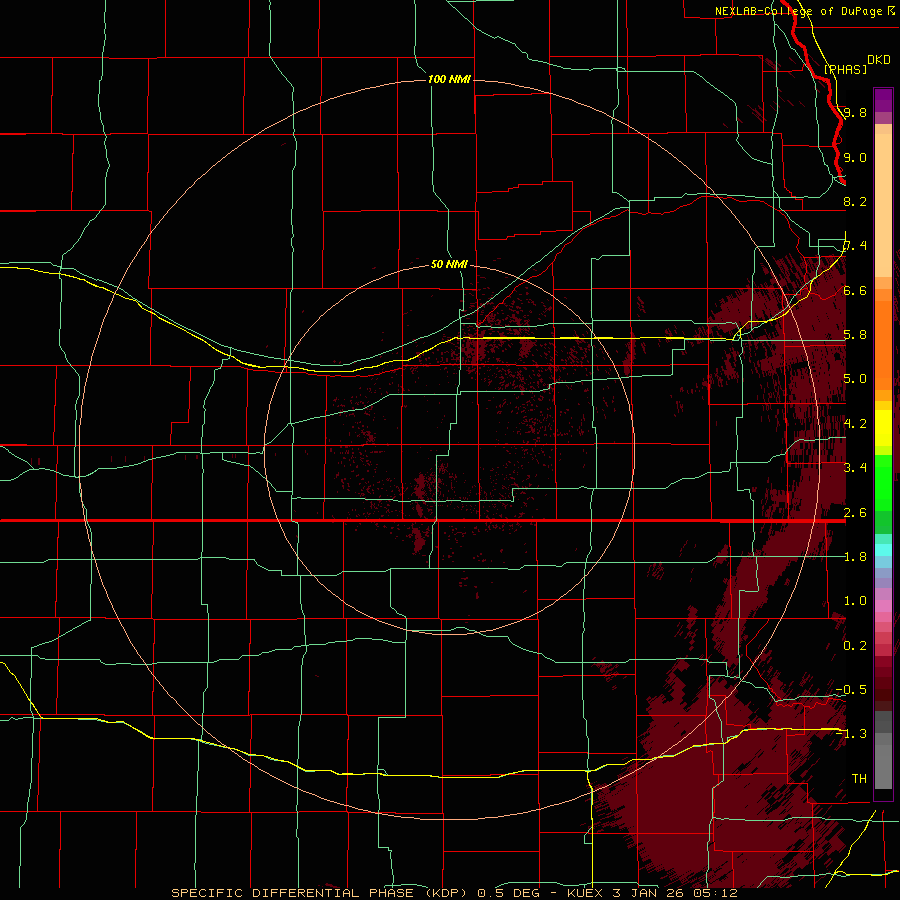Click the 4.2 value on the color scale
Screen dimensions: 900x900
click(855, 424)
